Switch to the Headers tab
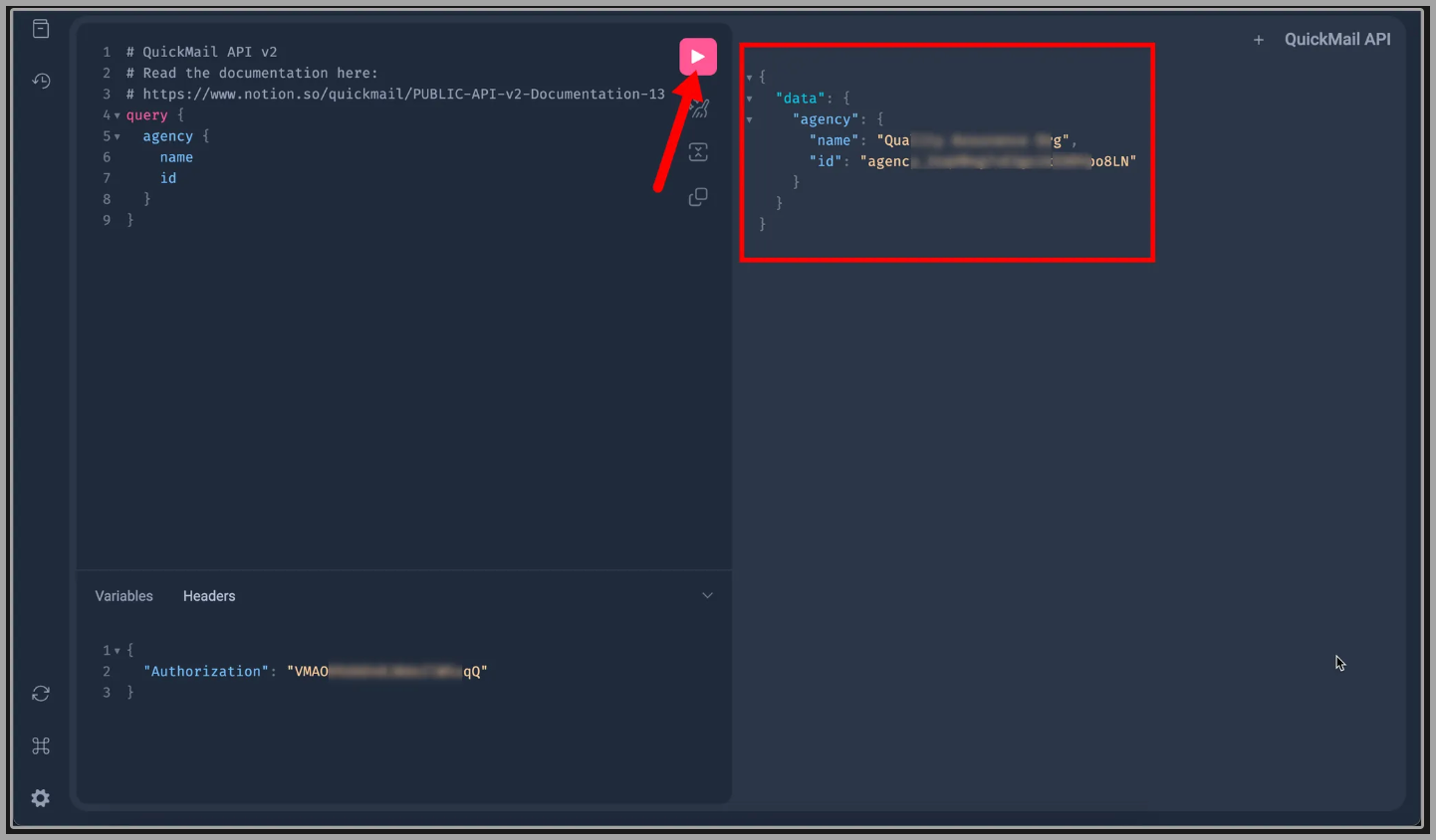1436x840 pixels. click(x=209, y=596)
